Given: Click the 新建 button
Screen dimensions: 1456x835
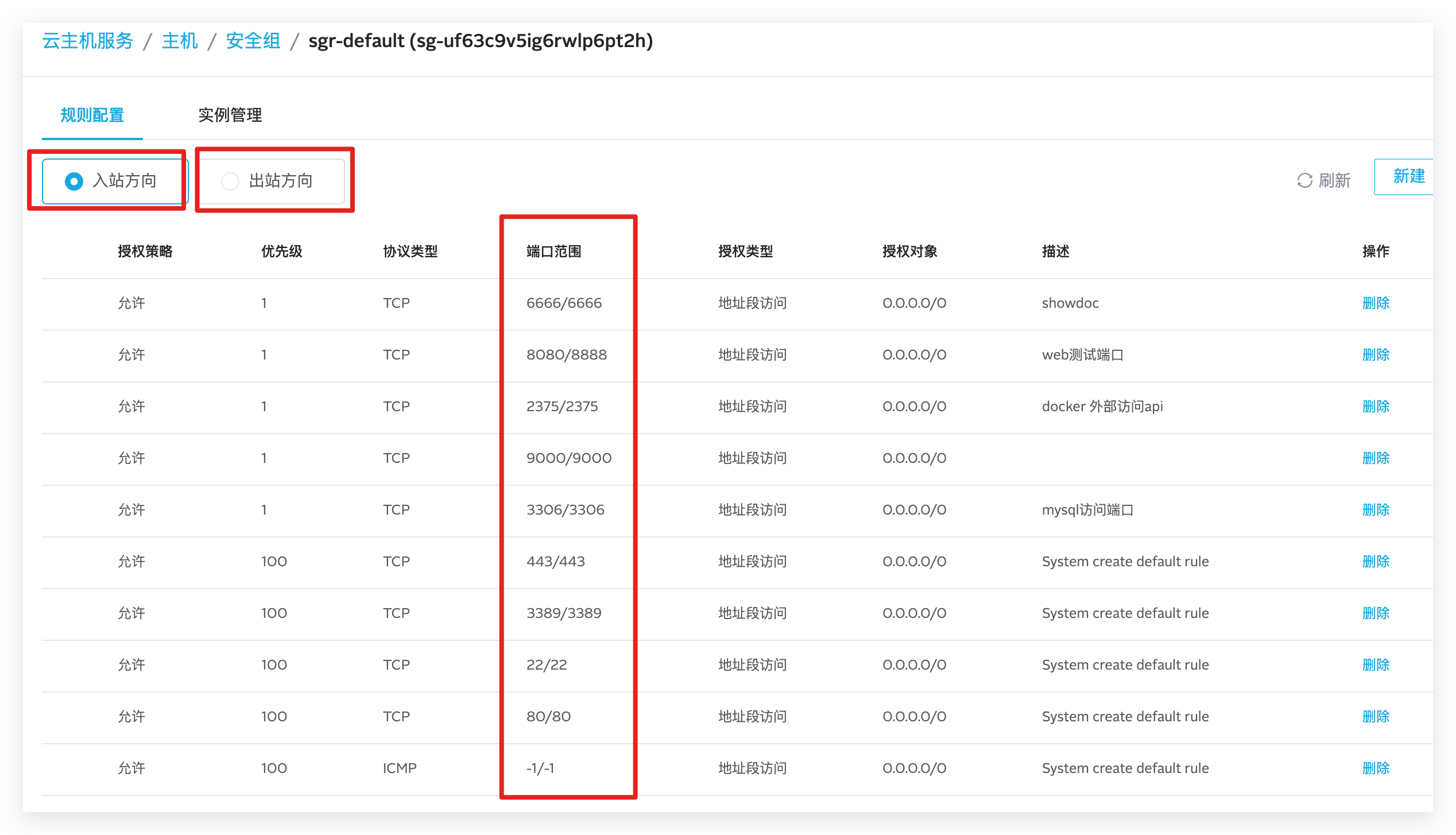Looking at the screenshot, I should (x=1408, y=176).
